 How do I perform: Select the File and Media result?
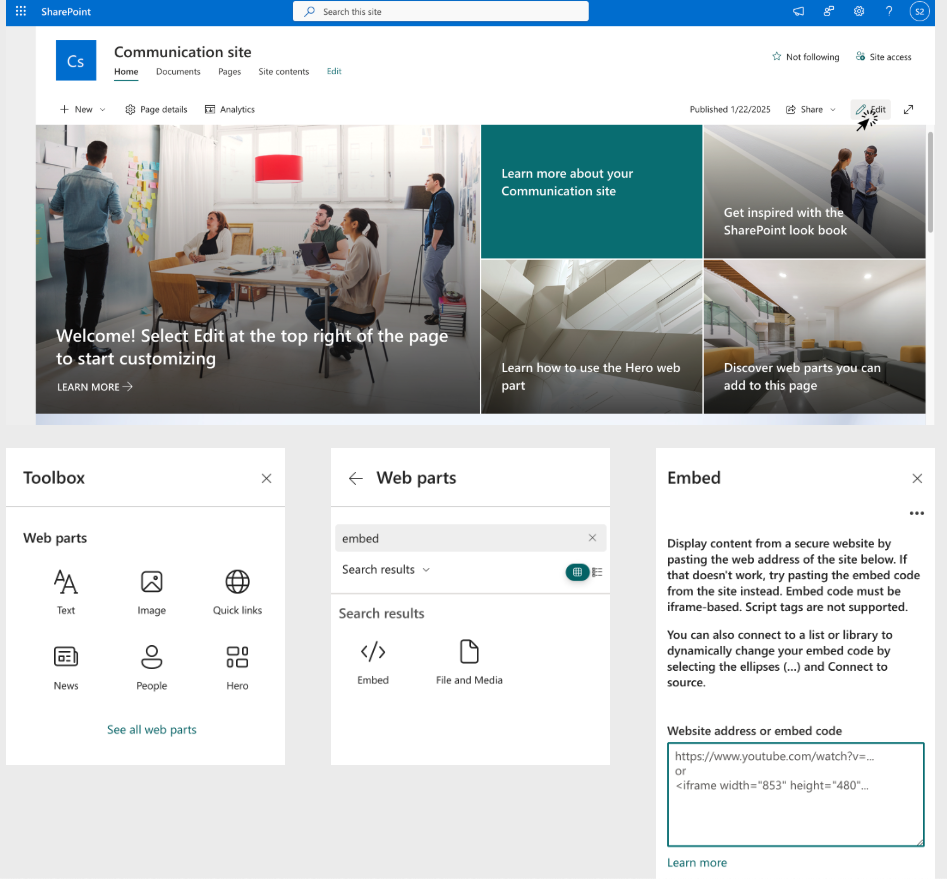pos(469,662)
